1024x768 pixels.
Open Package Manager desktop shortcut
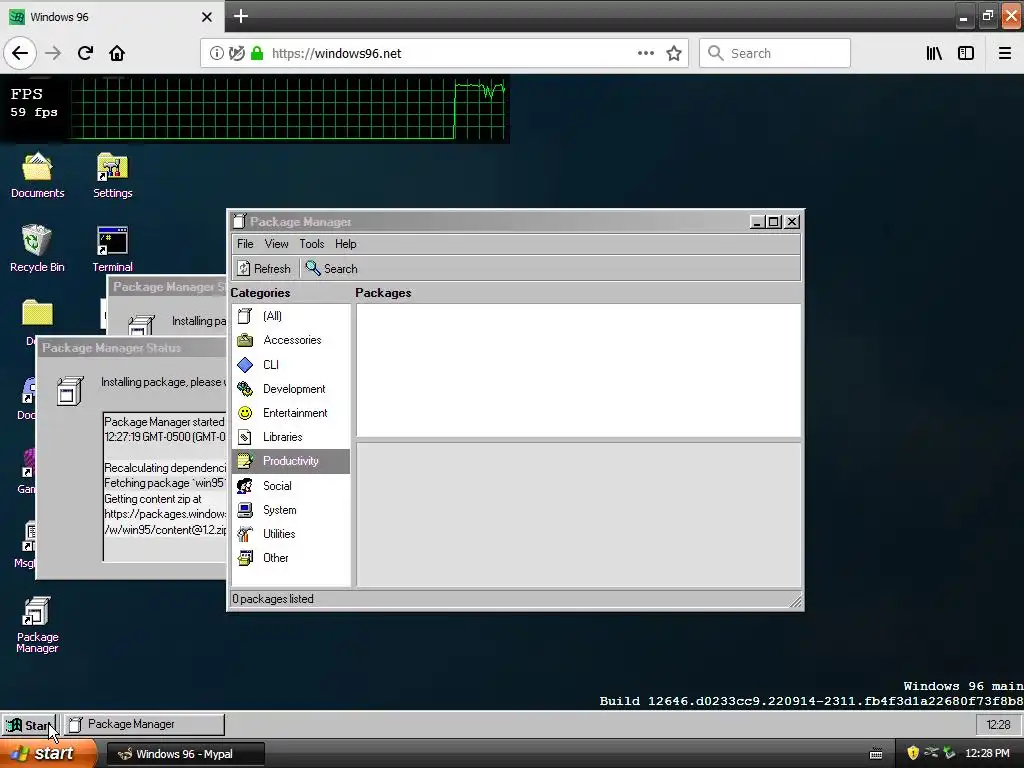37,624
